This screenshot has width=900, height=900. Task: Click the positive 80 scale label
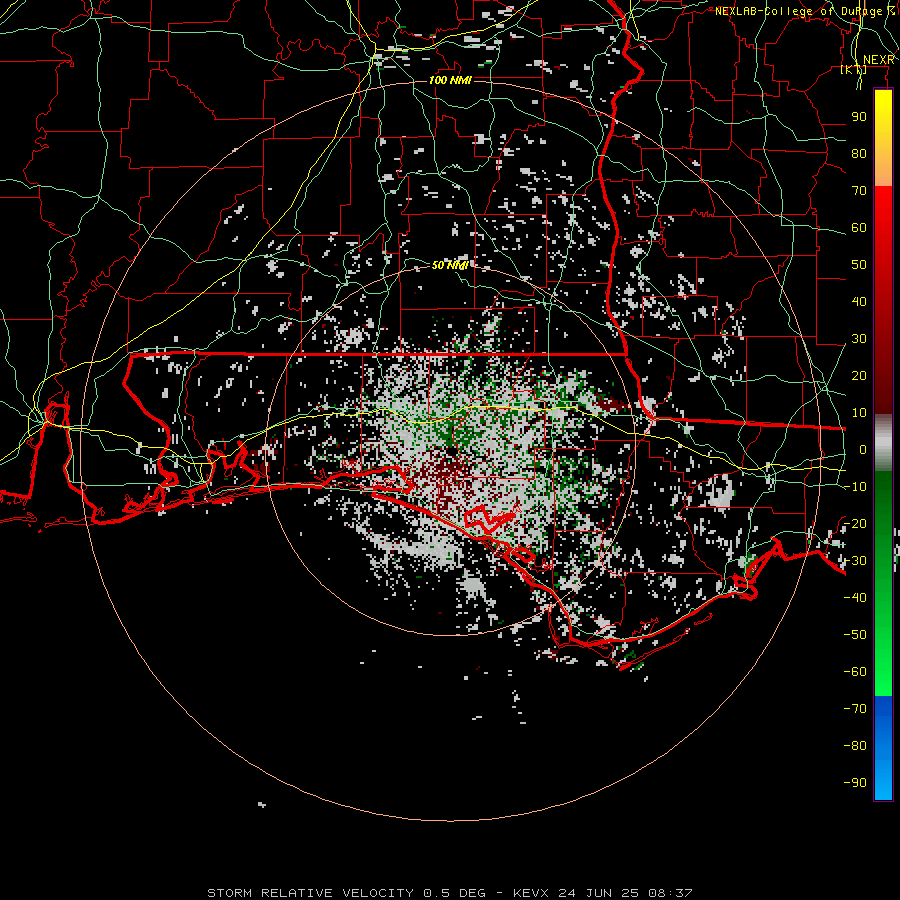click(x=859, y=153)
